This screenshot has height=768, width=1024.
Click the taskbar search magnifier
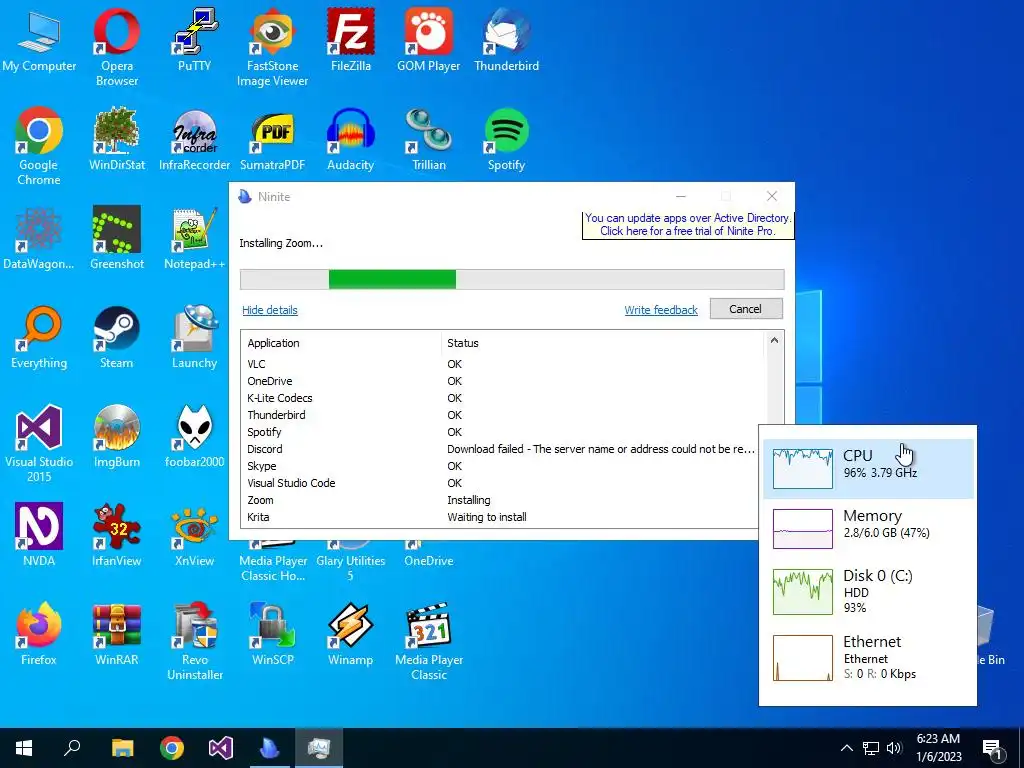click(72, 748)
